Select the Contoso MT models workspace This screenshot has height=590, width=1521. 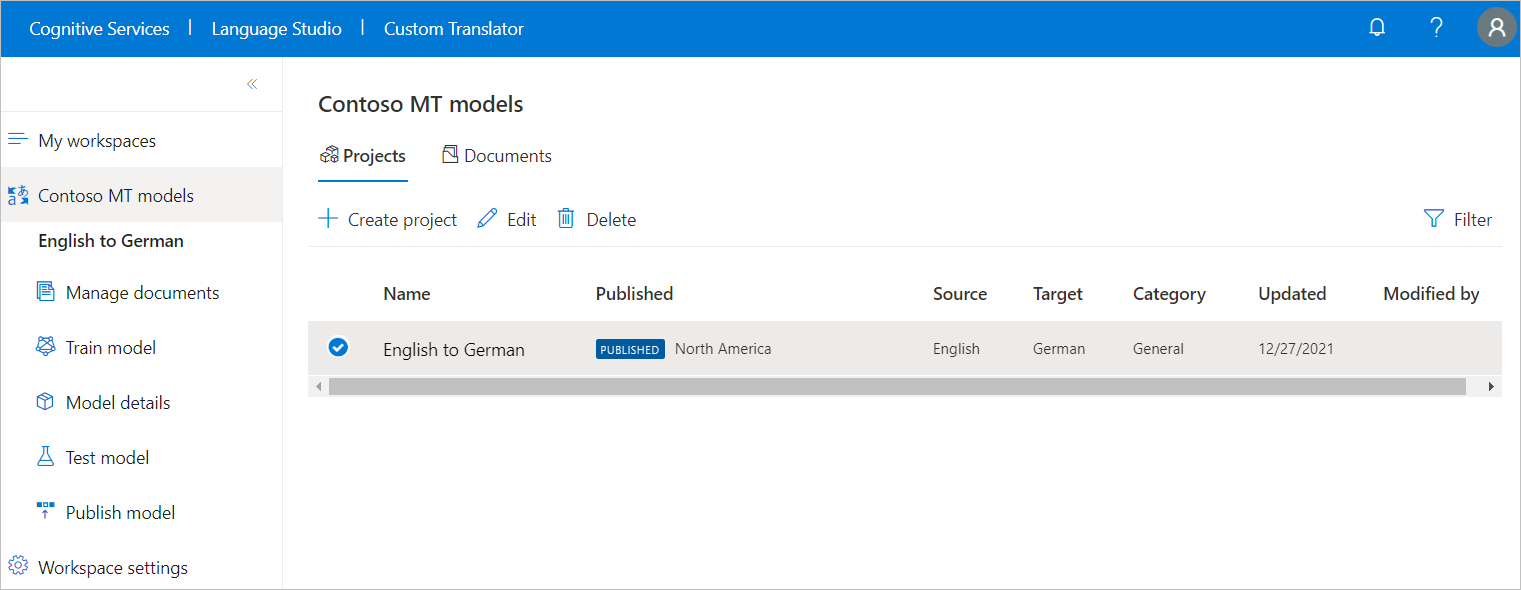pos(116,194)
